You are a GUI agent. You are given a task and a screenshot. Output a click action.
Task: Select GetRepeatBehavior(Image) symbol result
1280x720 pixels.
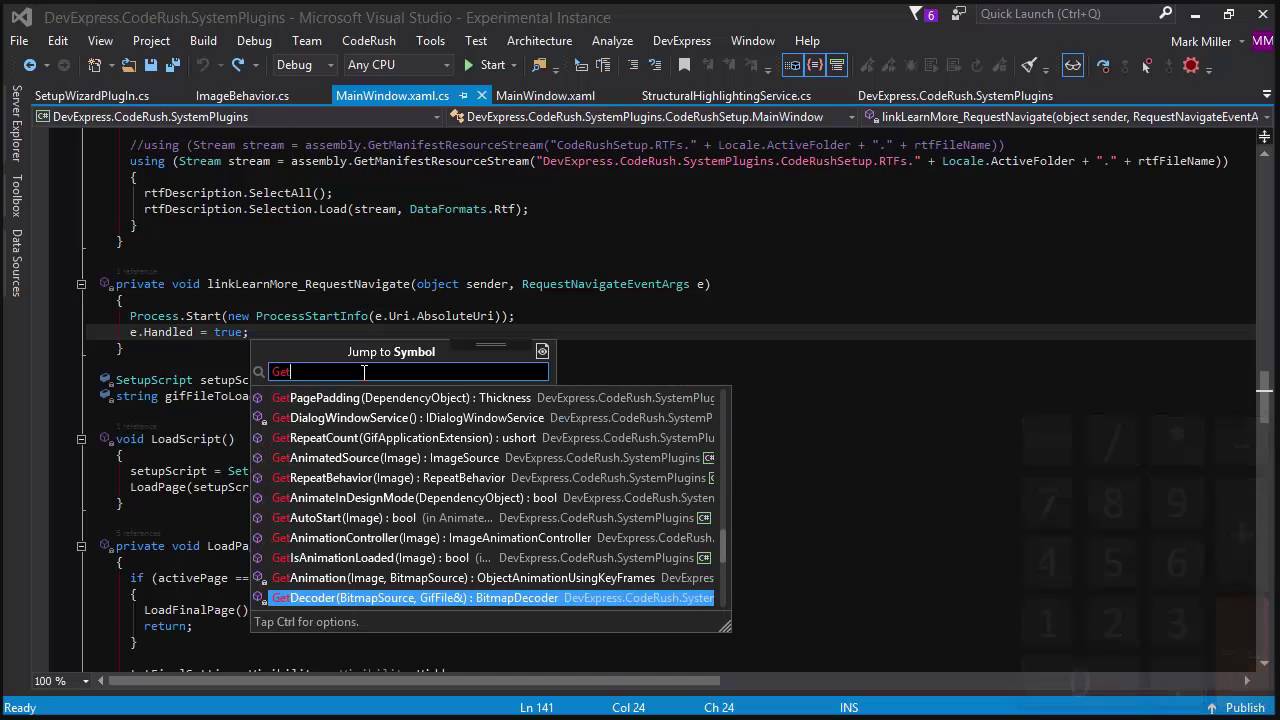484,478
